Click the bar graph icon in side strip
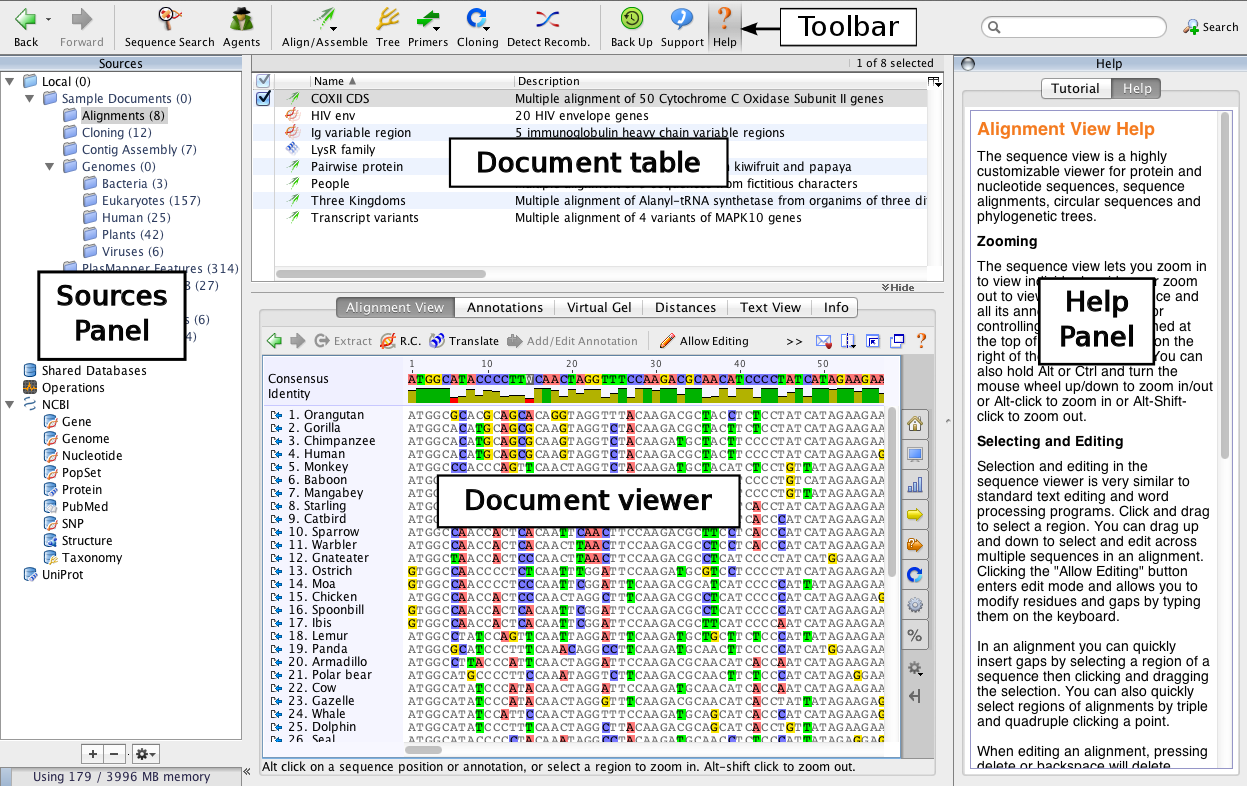Viewport: 1247px width, 786px height. tap(914, 484)
